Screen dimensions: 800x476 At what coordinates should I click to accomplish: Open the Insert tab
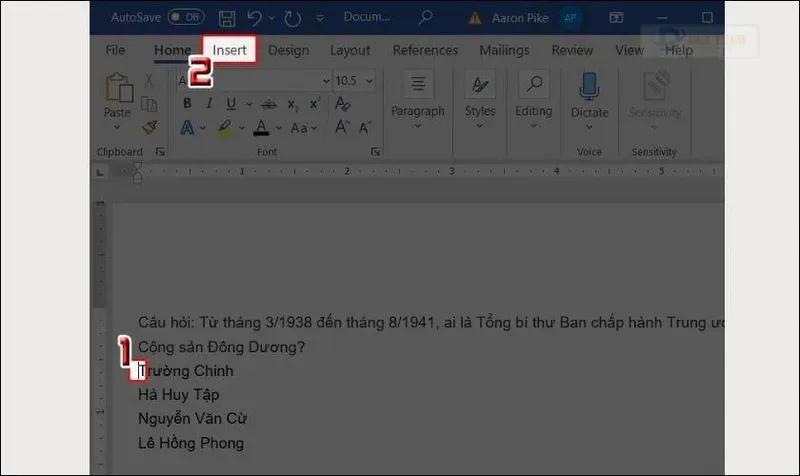click(x=229, y=50)
